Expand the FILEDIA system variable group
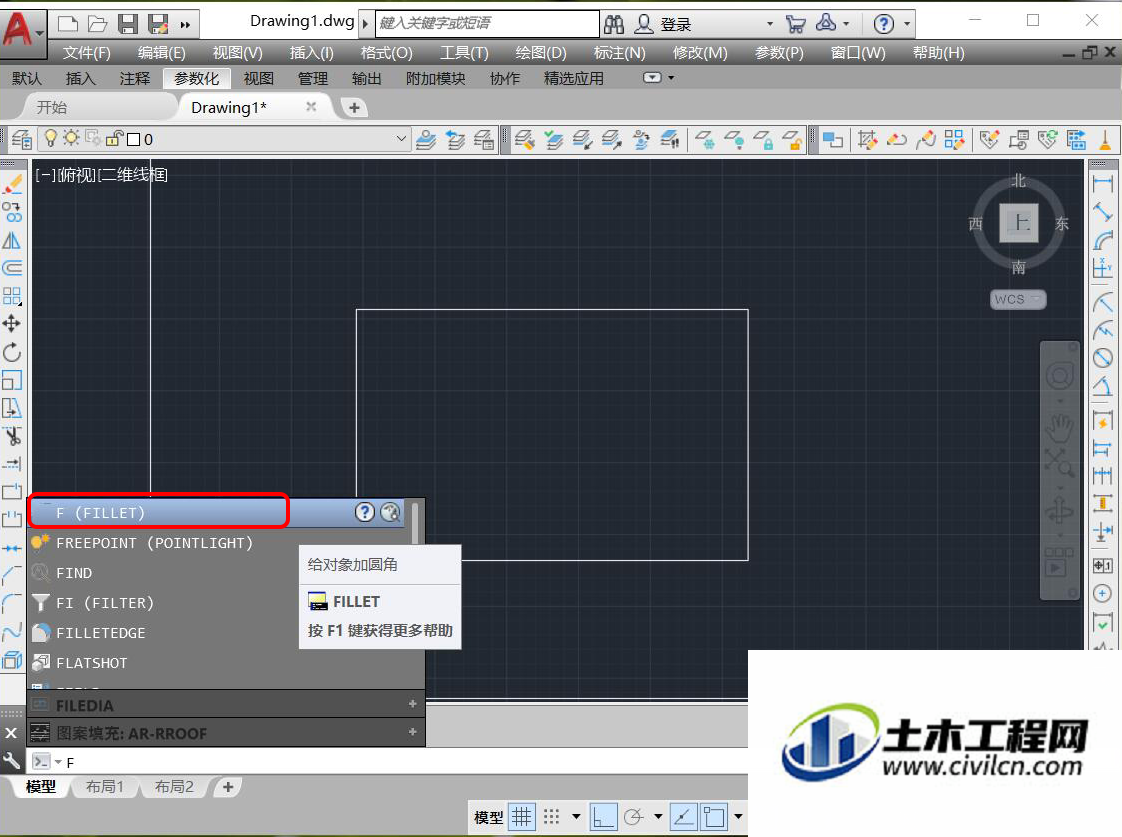This screenshot has height=837, width=1122. point(412,705)
